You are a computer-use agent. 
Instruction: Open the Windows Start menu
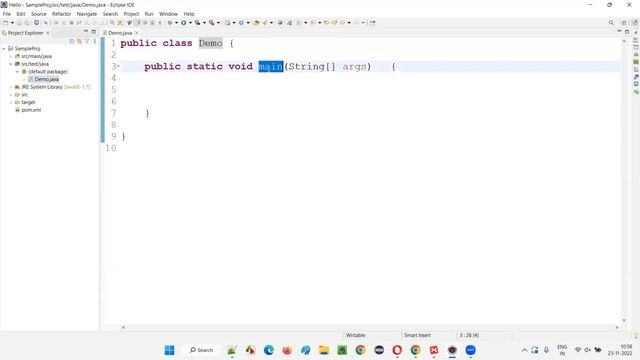(x=169, y=350)
